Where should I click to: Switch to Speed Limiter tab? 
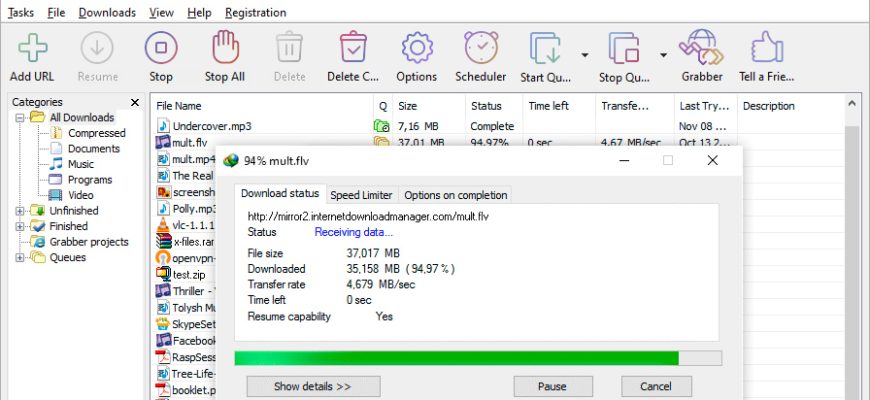(x=361, y=195)
